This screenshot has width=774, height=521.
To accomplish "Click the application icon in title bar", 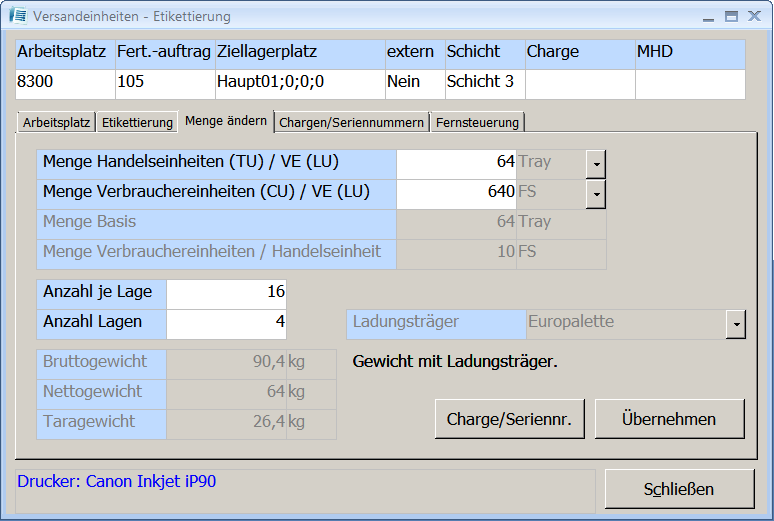I will point(18,16).
